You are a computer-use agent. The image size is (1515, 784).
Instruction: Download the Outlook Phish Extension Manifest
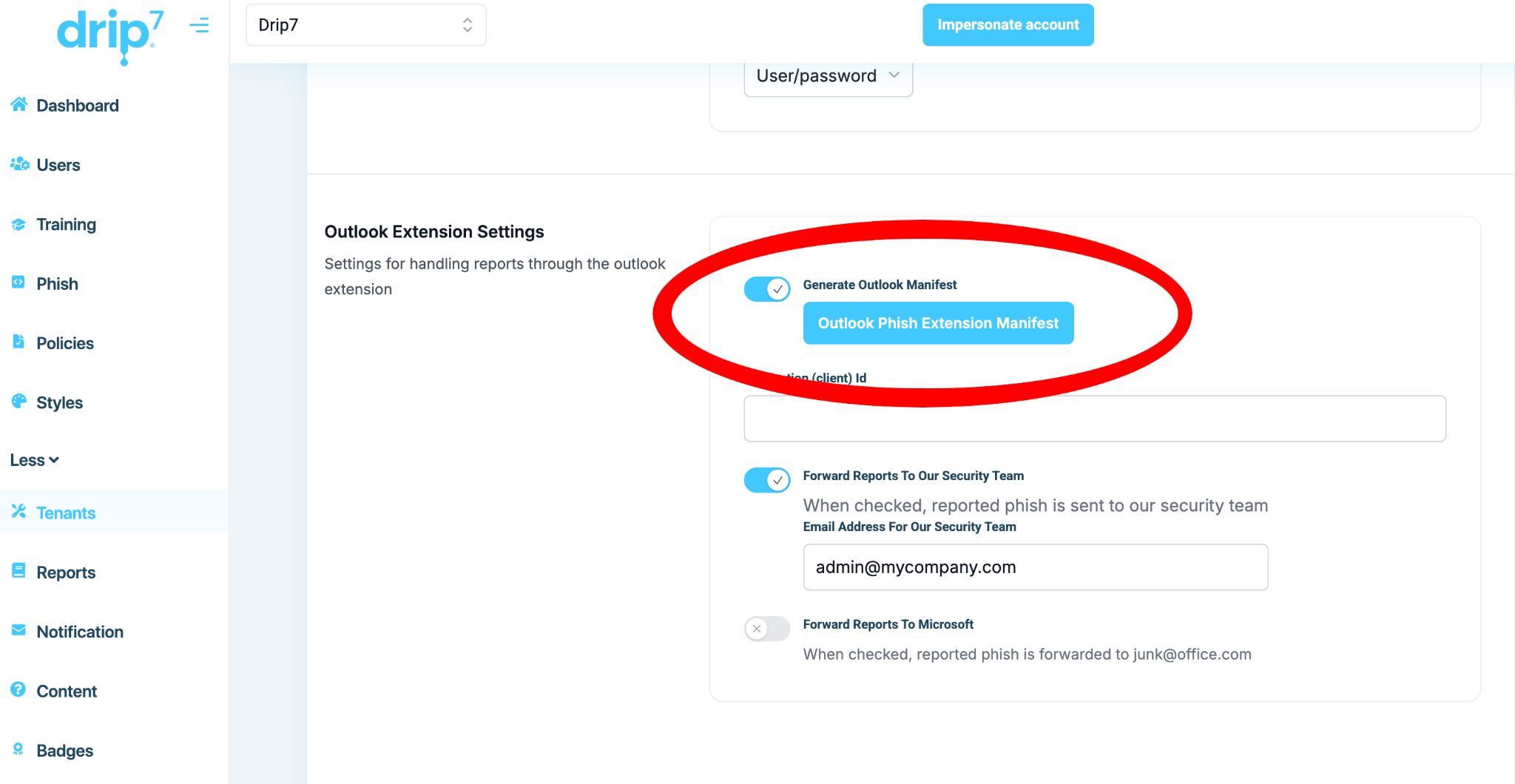(938, 323)
